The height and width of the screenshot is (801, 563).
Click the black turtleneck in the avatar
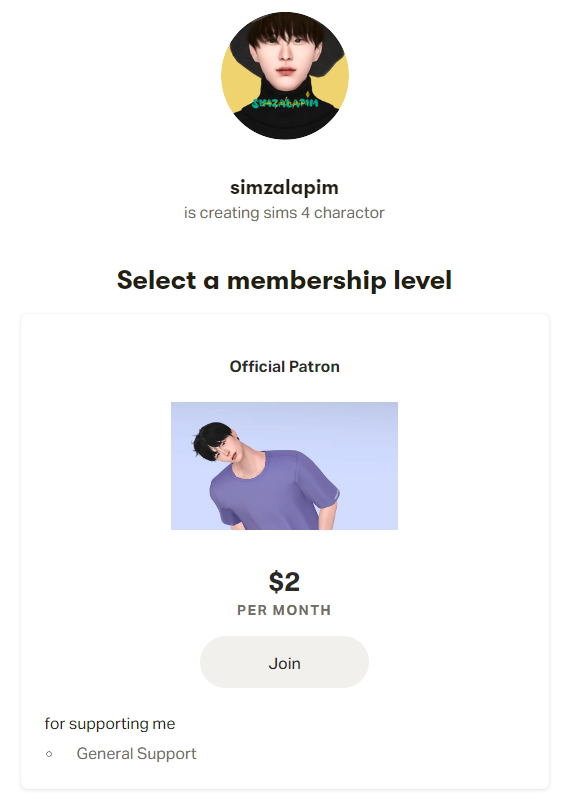(x=285, y=120)
